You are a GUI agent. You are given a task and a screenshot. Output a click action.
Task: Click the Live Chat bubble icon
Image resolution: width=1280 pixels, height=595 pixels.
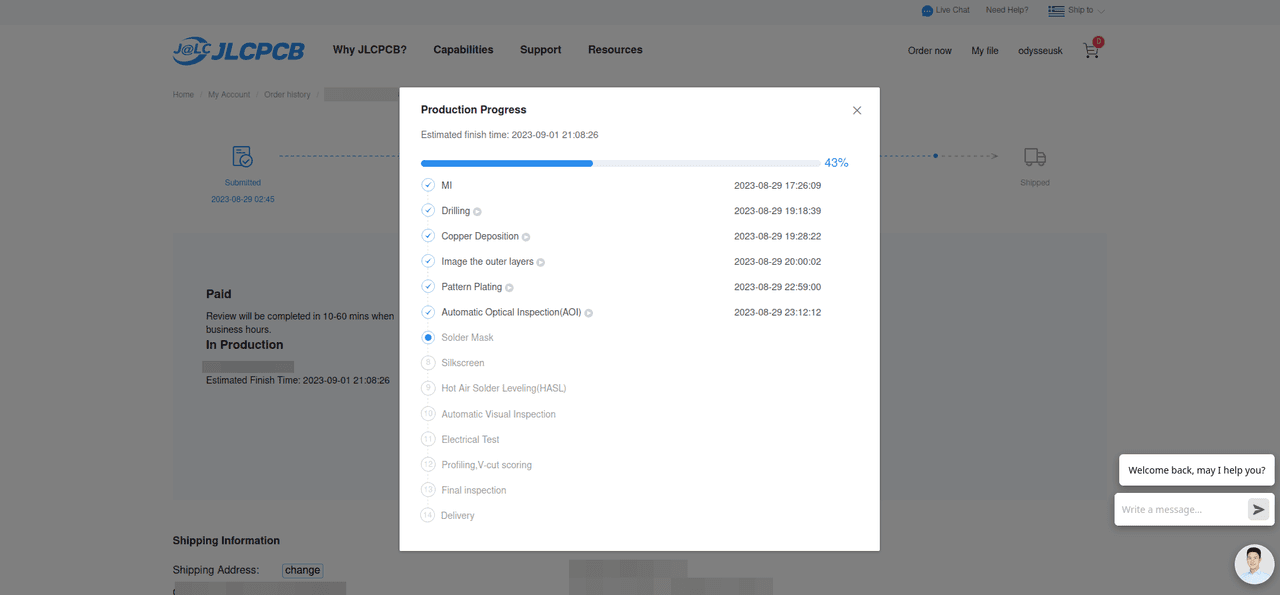pos(927,11)
